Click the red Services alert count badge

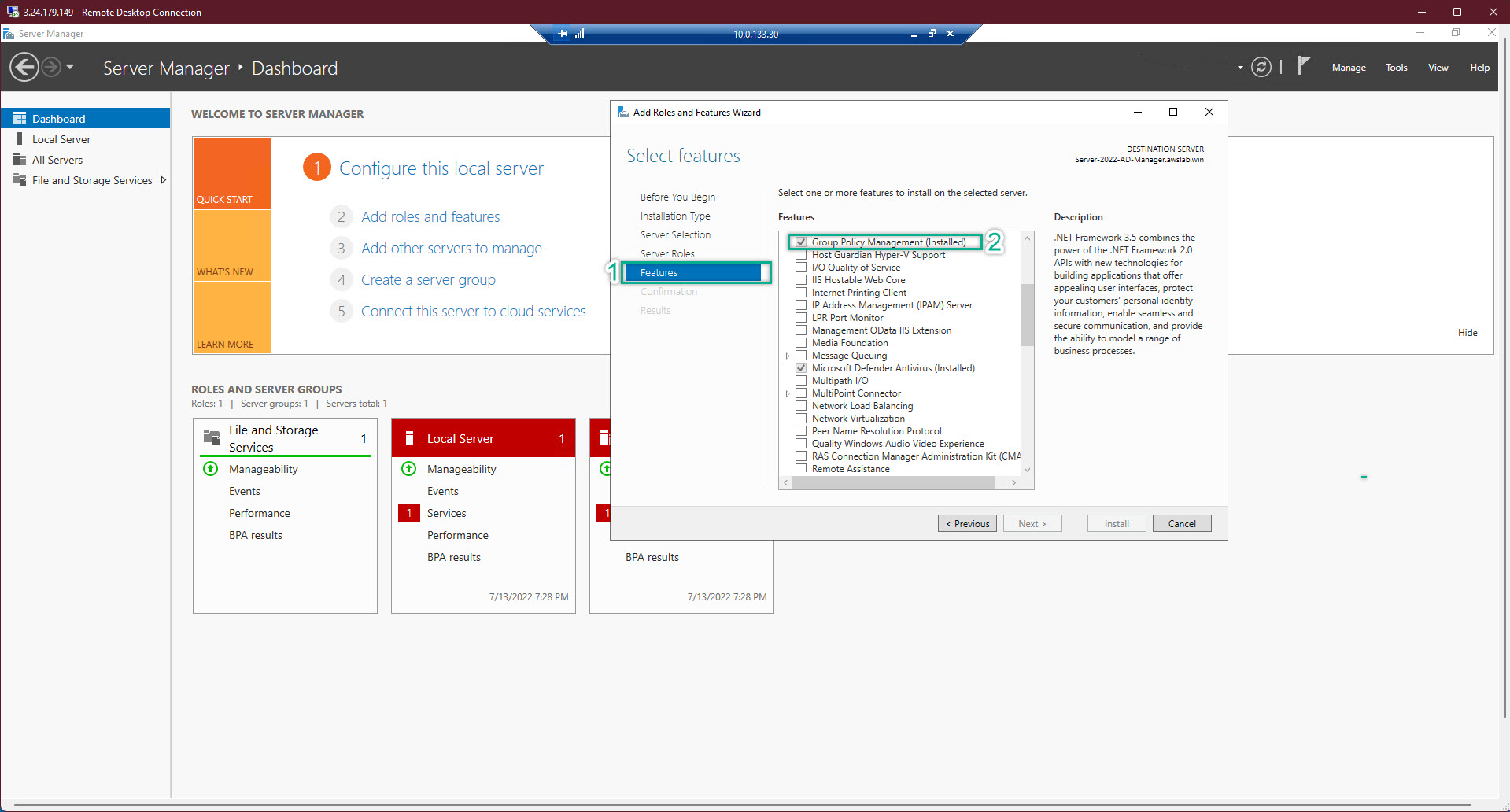(409, 513)
